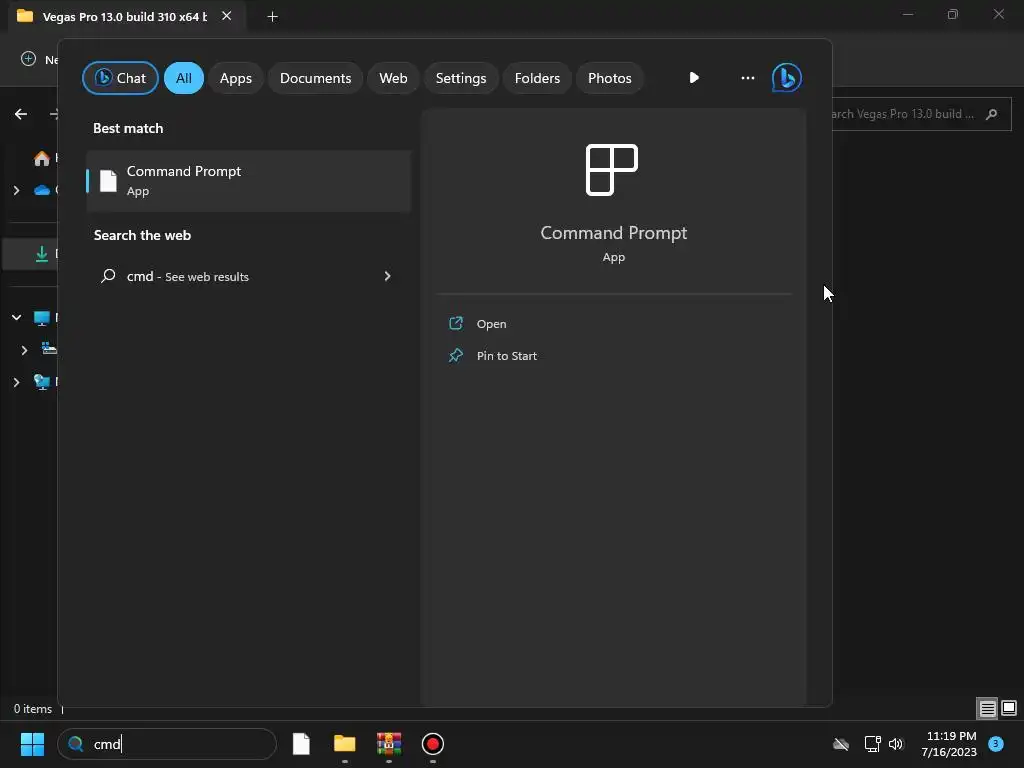Screen dimensions: 1024x768
Task: Open the Windows Start menu
Action: (32, 744)
